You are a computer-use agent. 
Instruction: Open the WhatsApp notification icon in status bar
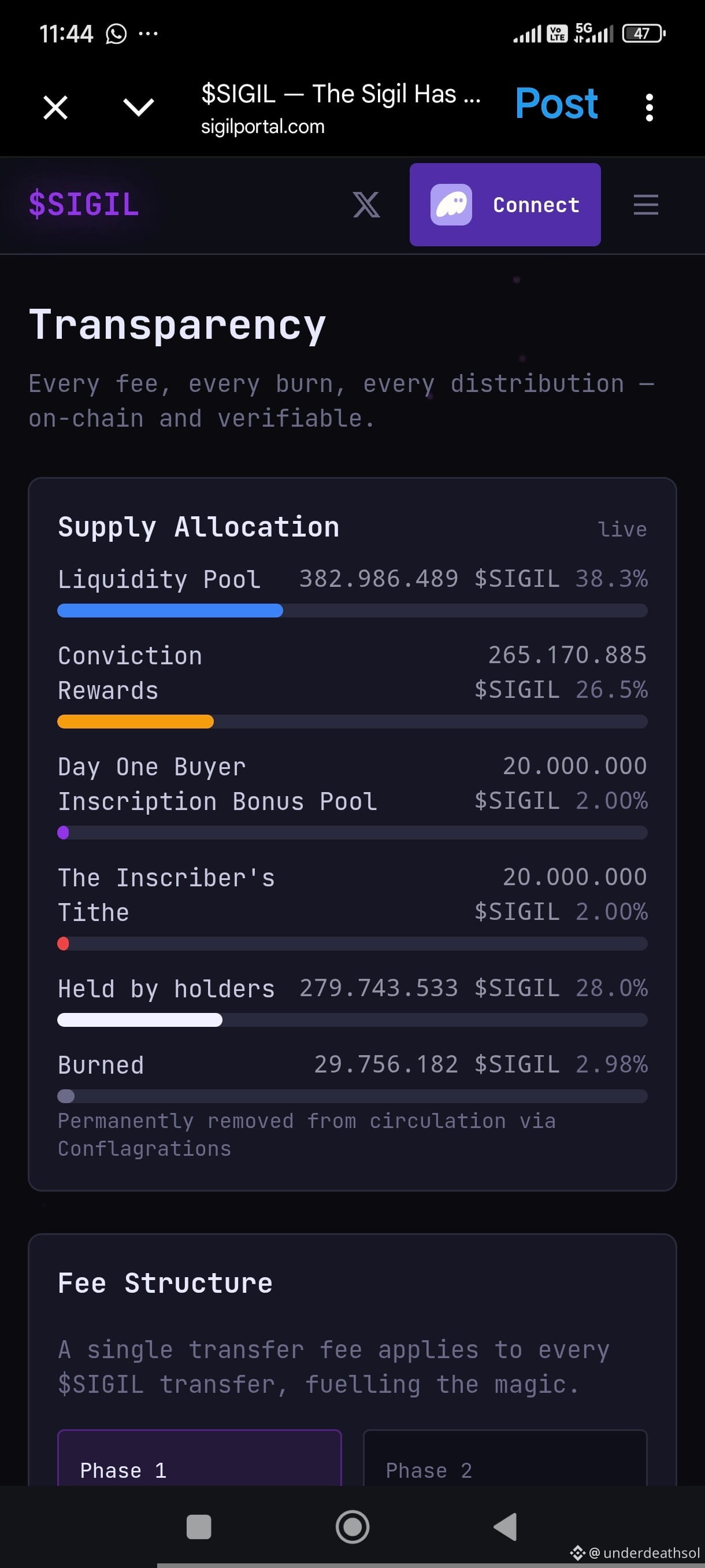pos(116,34)
